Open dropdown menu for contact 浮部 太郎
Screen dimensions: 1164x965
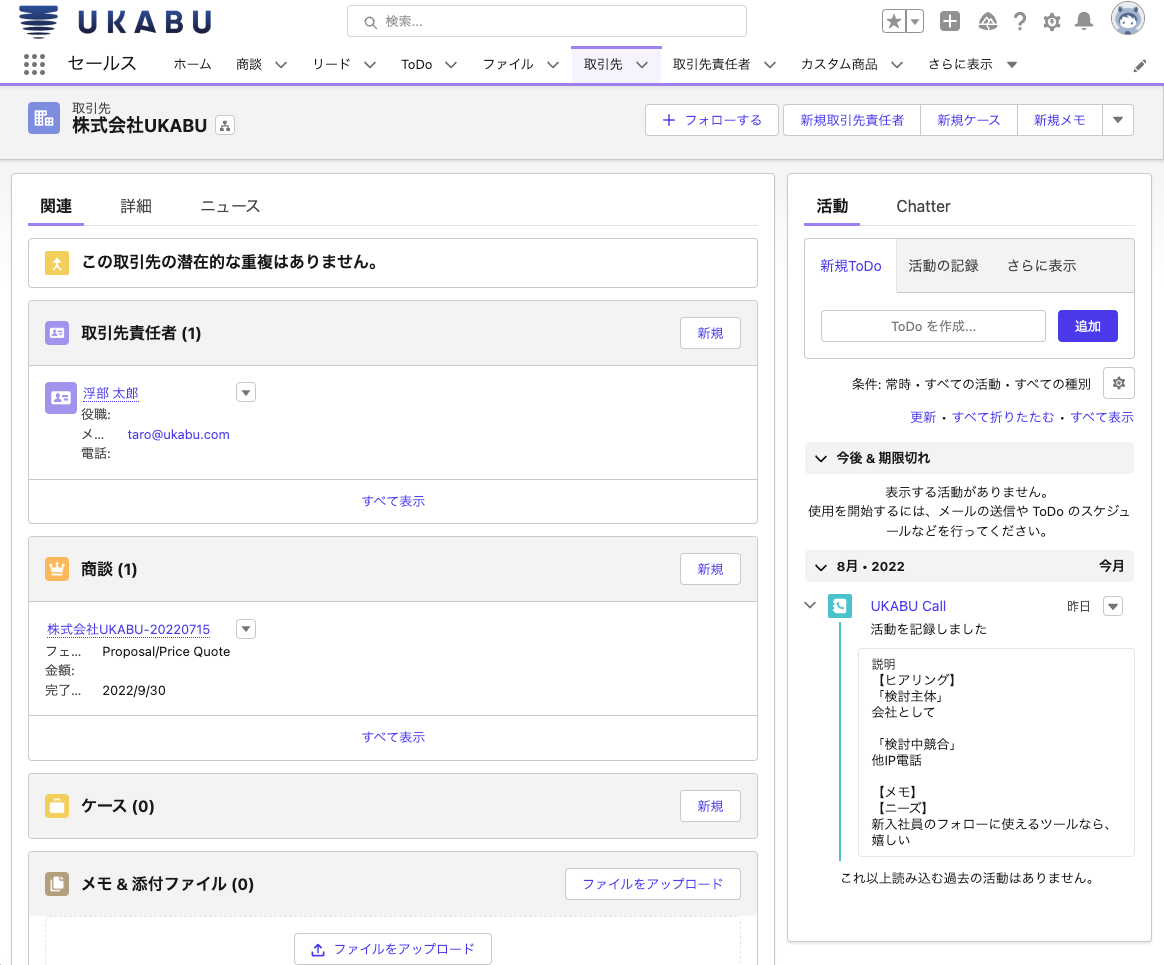tap(246, 393)
